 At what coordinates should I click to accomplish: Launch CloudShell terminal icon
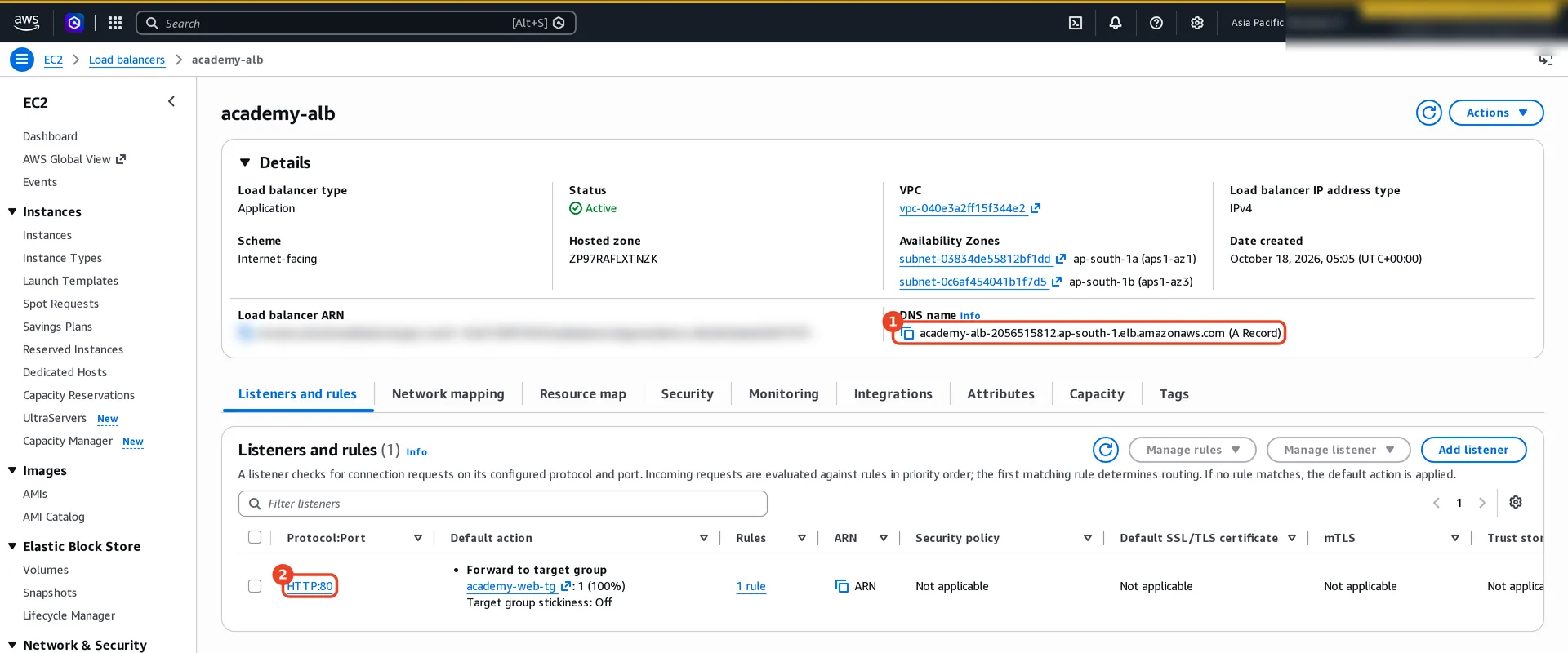[1076, 23]
